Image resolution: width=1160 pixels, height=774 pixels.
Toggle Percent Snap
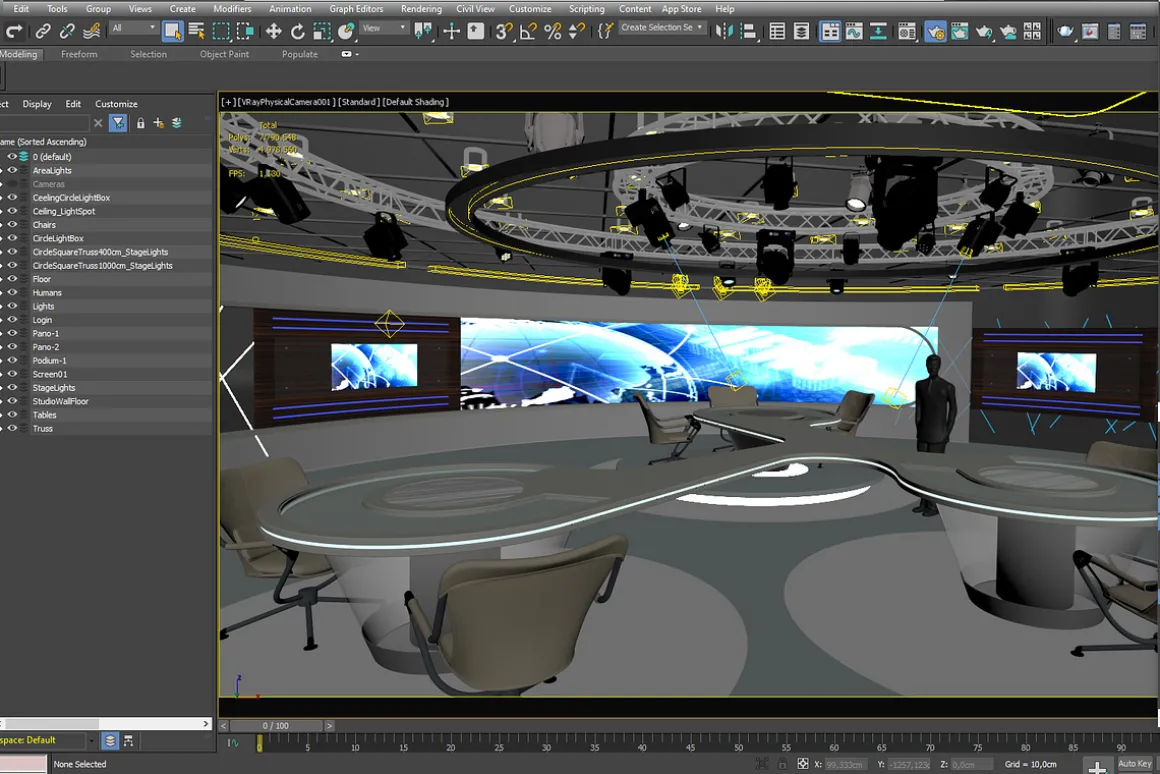click(553, 31)
